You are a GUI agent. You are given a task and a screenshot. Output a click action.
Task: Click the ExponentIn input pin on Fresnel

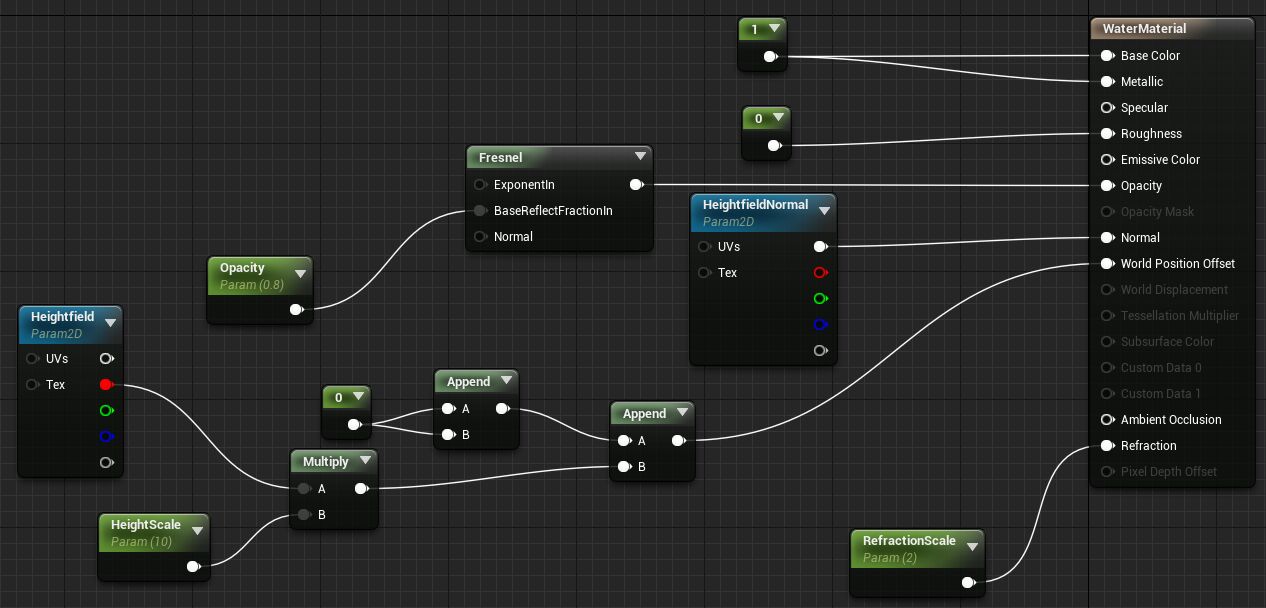(x=480, y=185)
